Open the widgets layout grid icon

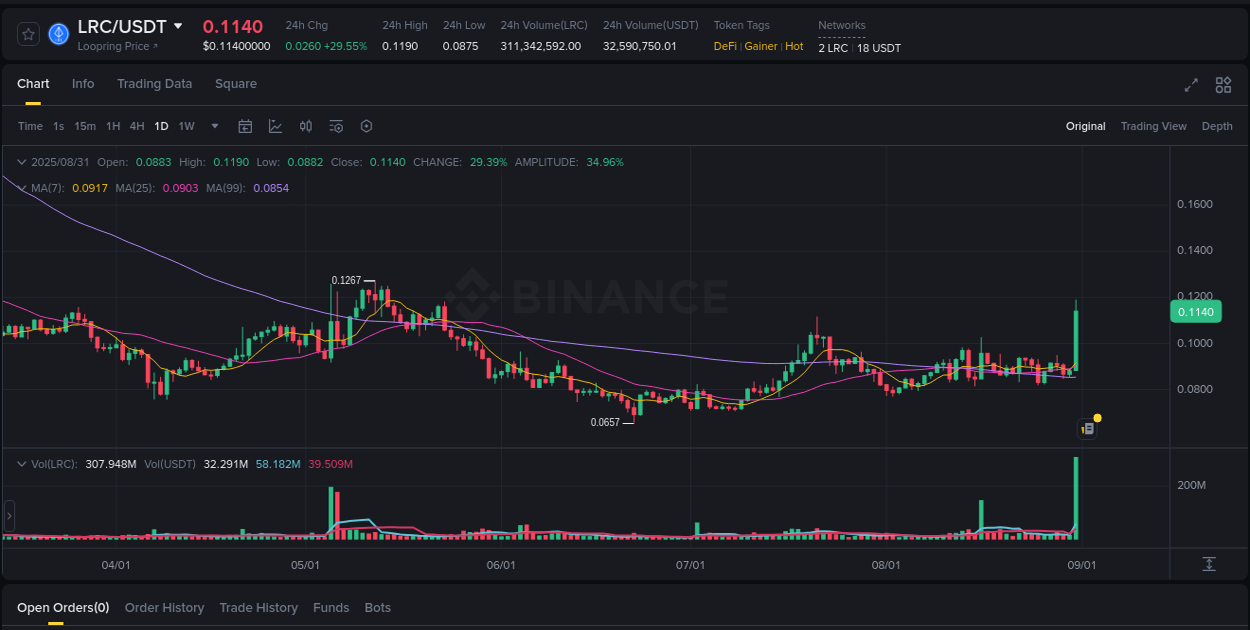click(x=1222, y=85)
